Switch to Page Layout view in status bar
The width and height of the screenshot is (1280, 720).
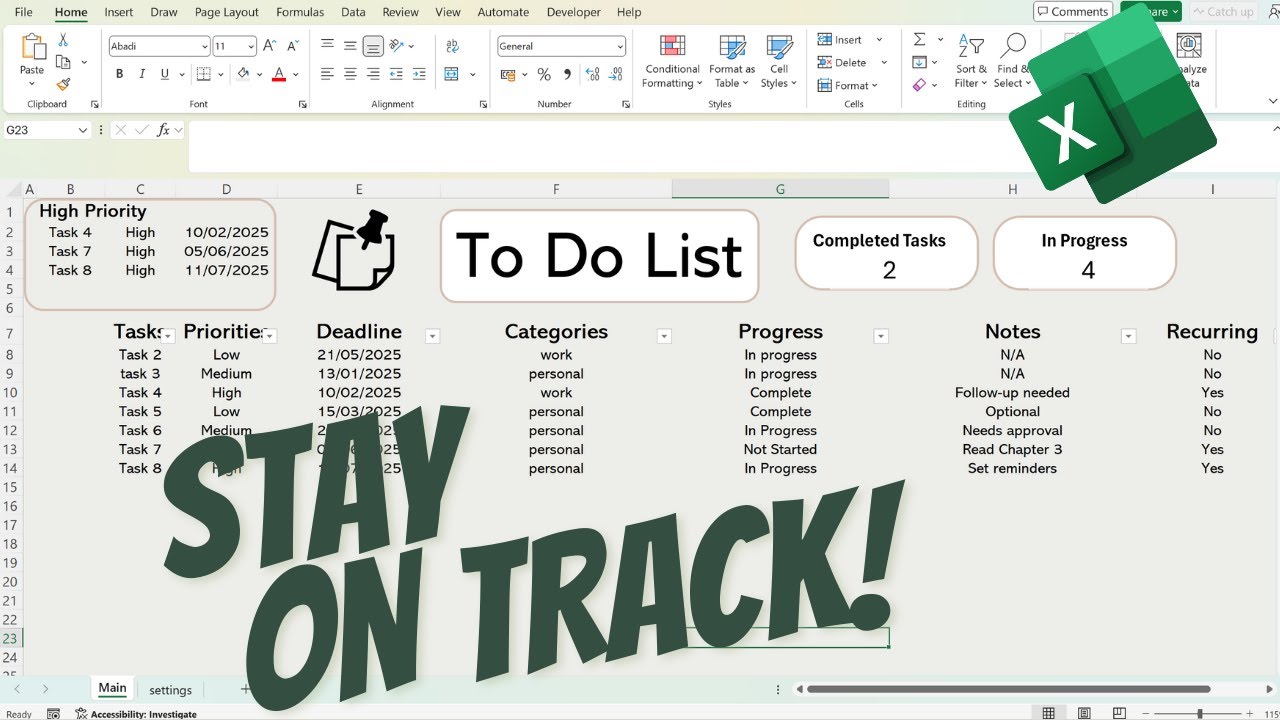[1084, 713]
